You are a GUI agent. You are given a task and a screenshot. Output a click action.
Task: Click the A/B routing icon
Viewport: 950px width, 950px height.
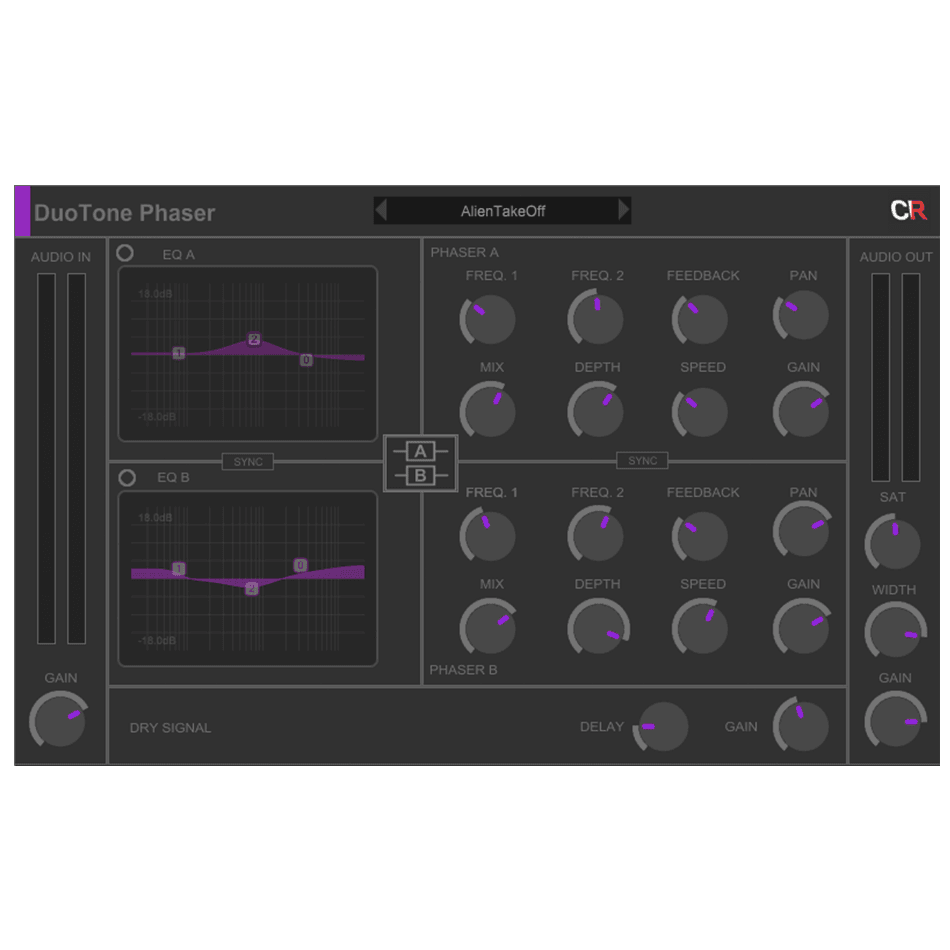(x=420, y=463)
